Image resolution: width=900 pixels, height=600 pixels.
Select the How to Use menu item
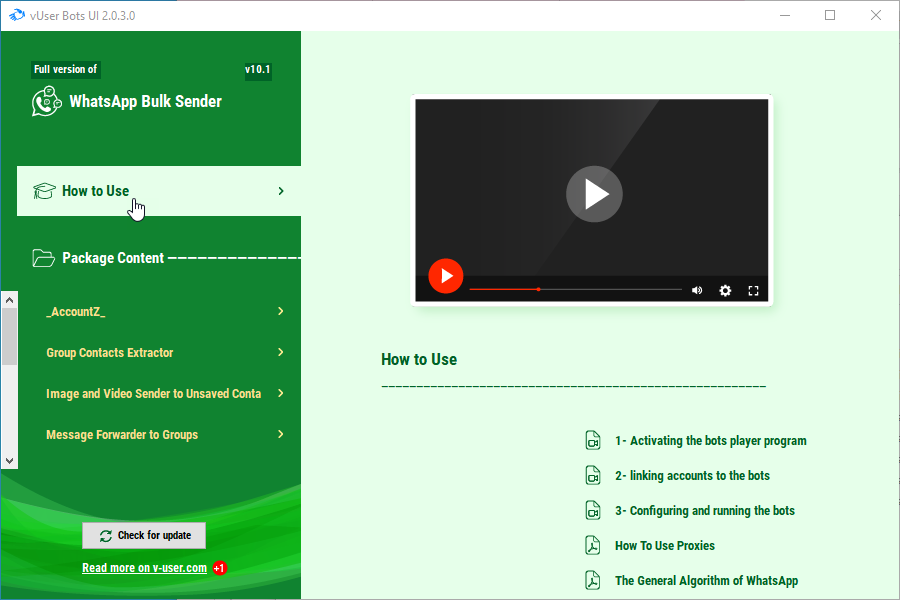[x=159, y=191]
